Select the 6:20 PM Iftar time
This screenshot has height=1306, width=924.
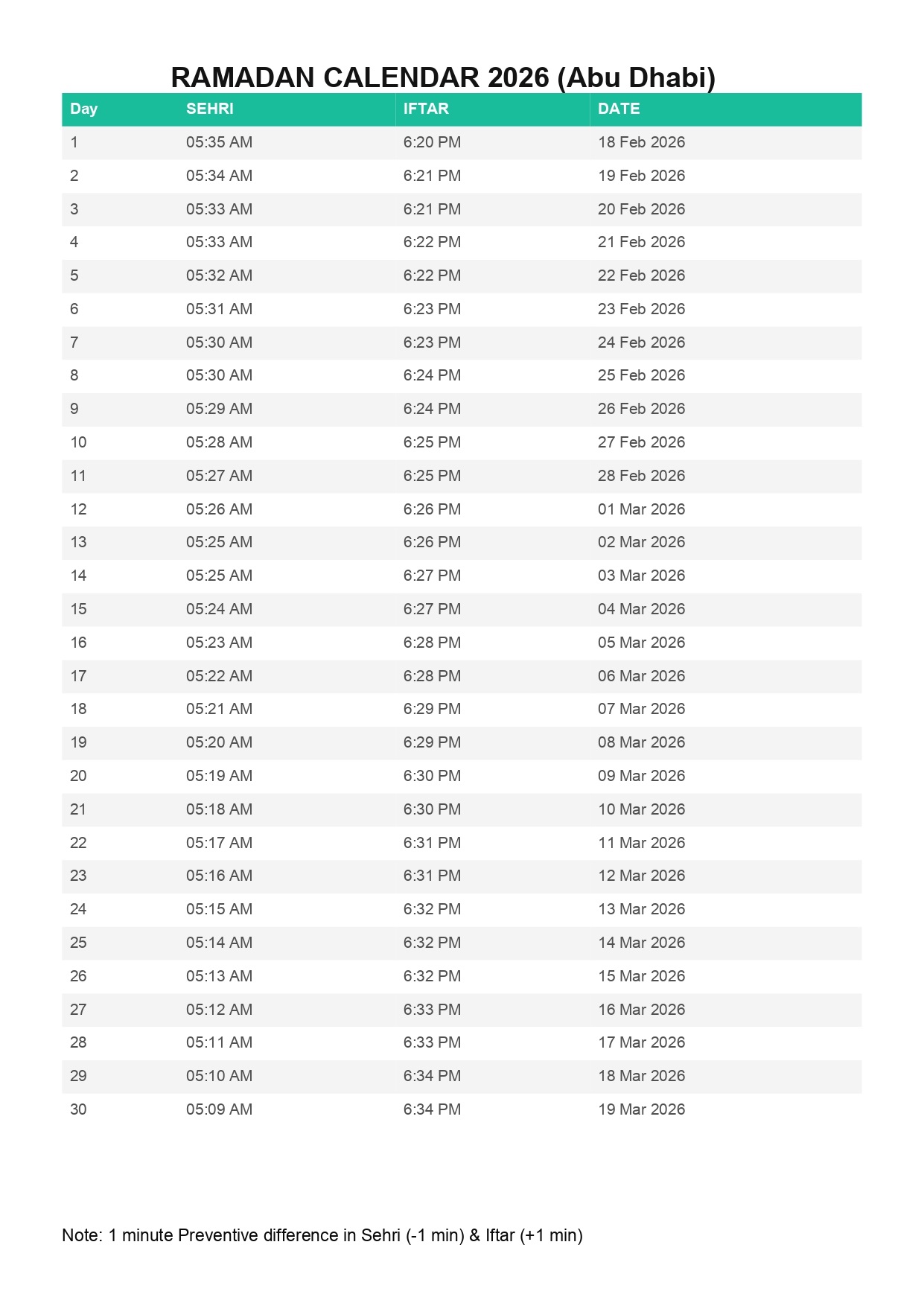coord(432,142)
